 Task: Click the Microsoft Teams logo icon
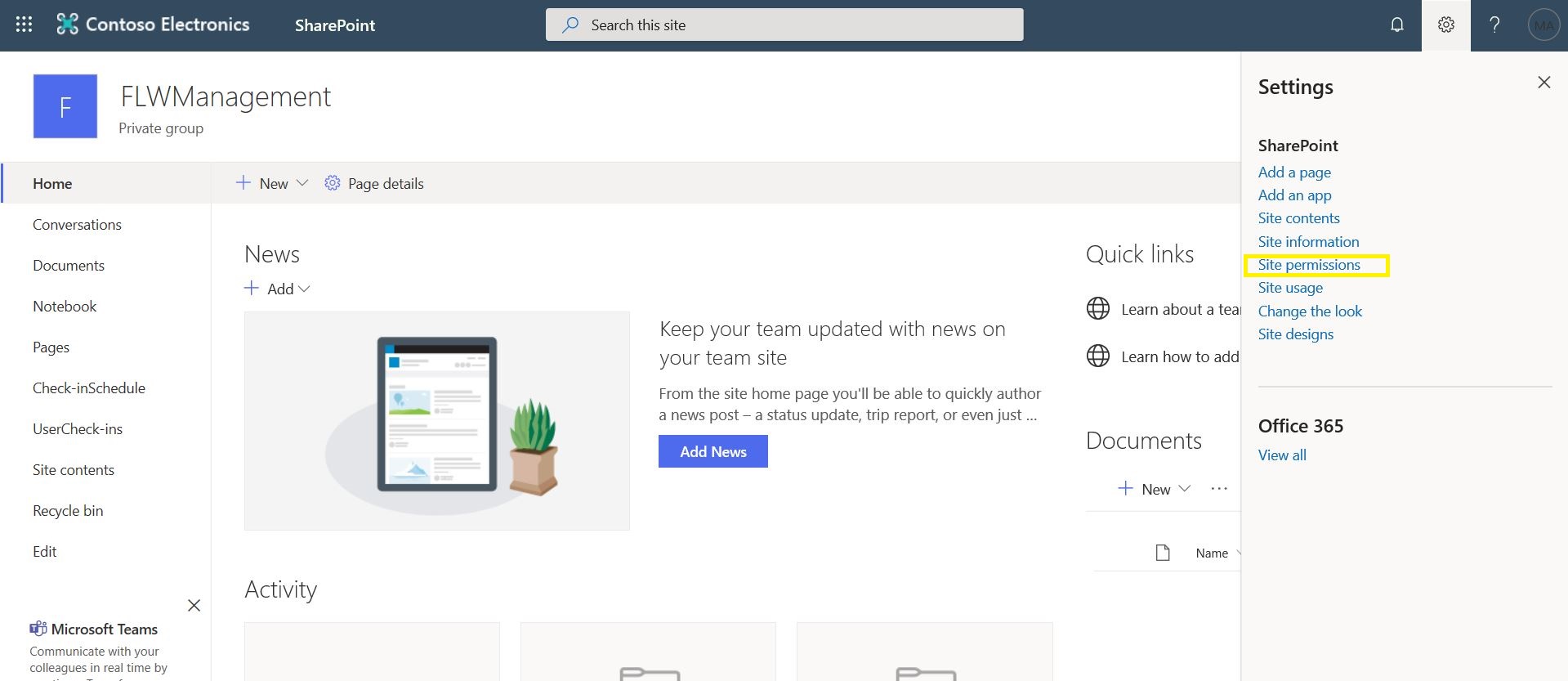tap(38, 629)
